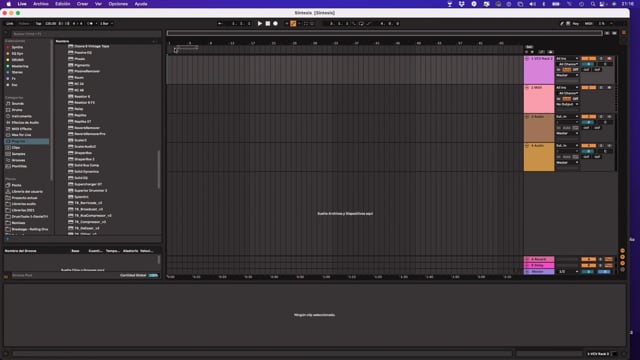The width and height of the screenshot is (640, 360).
Task: Open the Edición menu
Action: click(62, 4)
